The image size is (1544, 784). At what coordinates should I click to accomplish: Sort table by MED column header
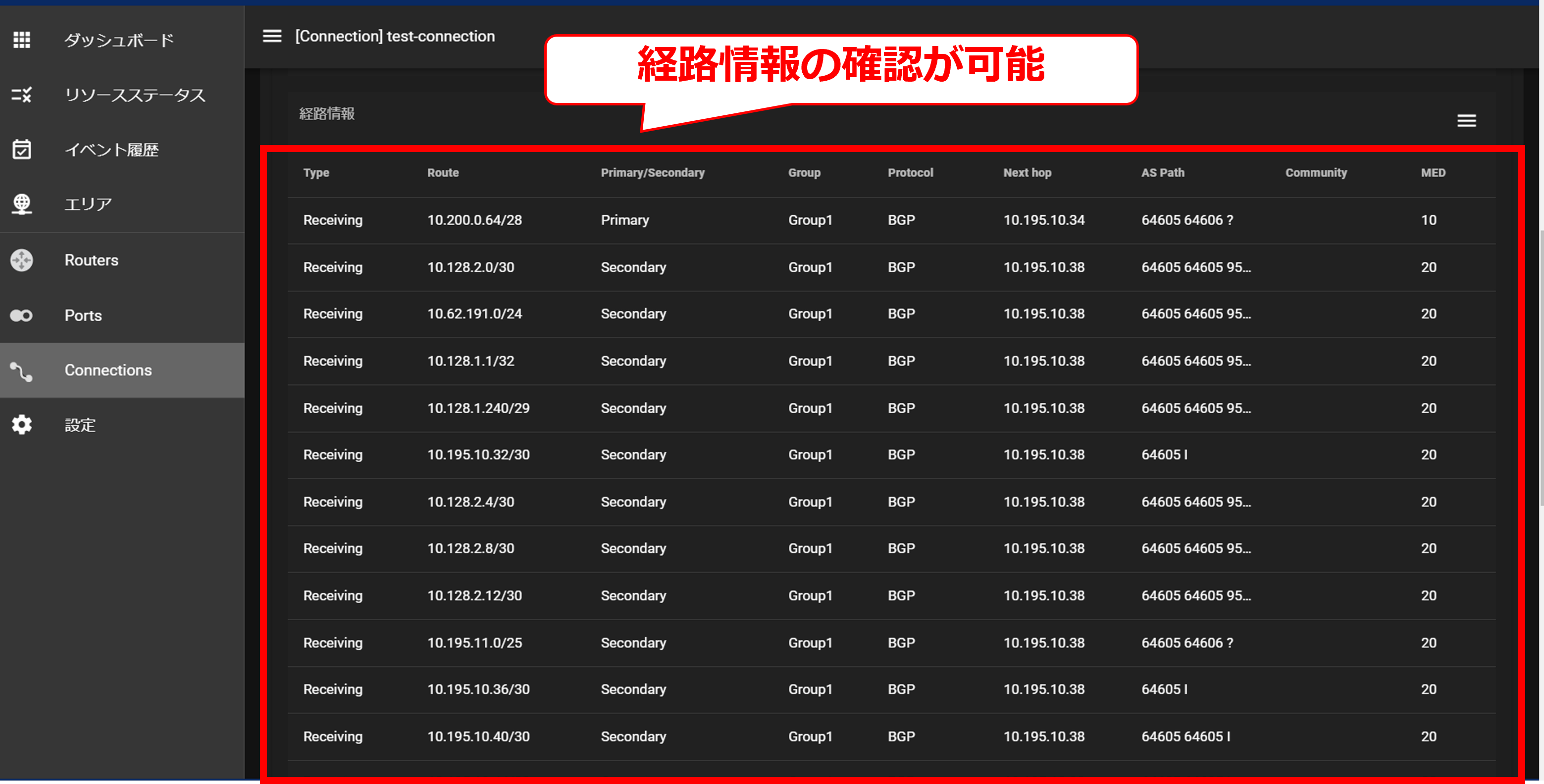(1433, 173)
